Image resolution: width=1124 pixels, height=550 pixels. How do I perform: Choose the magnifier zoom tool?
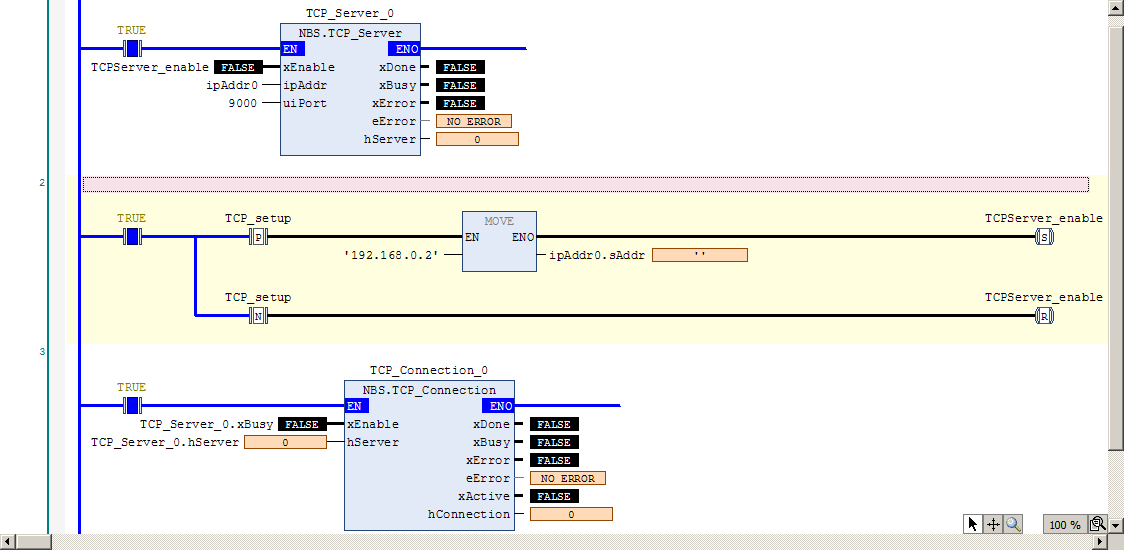click(x=1013, y=524)
